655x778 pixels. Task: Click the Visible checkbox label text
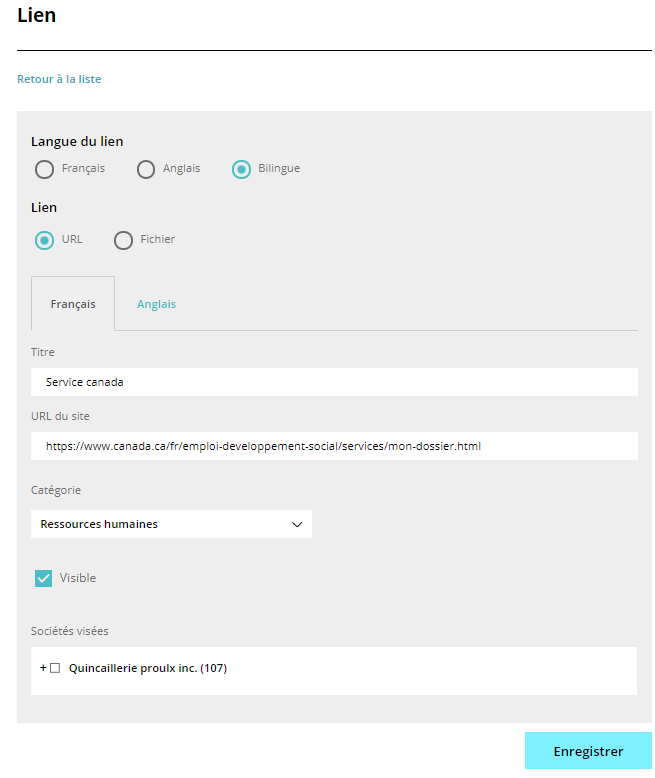pos(78,578)
